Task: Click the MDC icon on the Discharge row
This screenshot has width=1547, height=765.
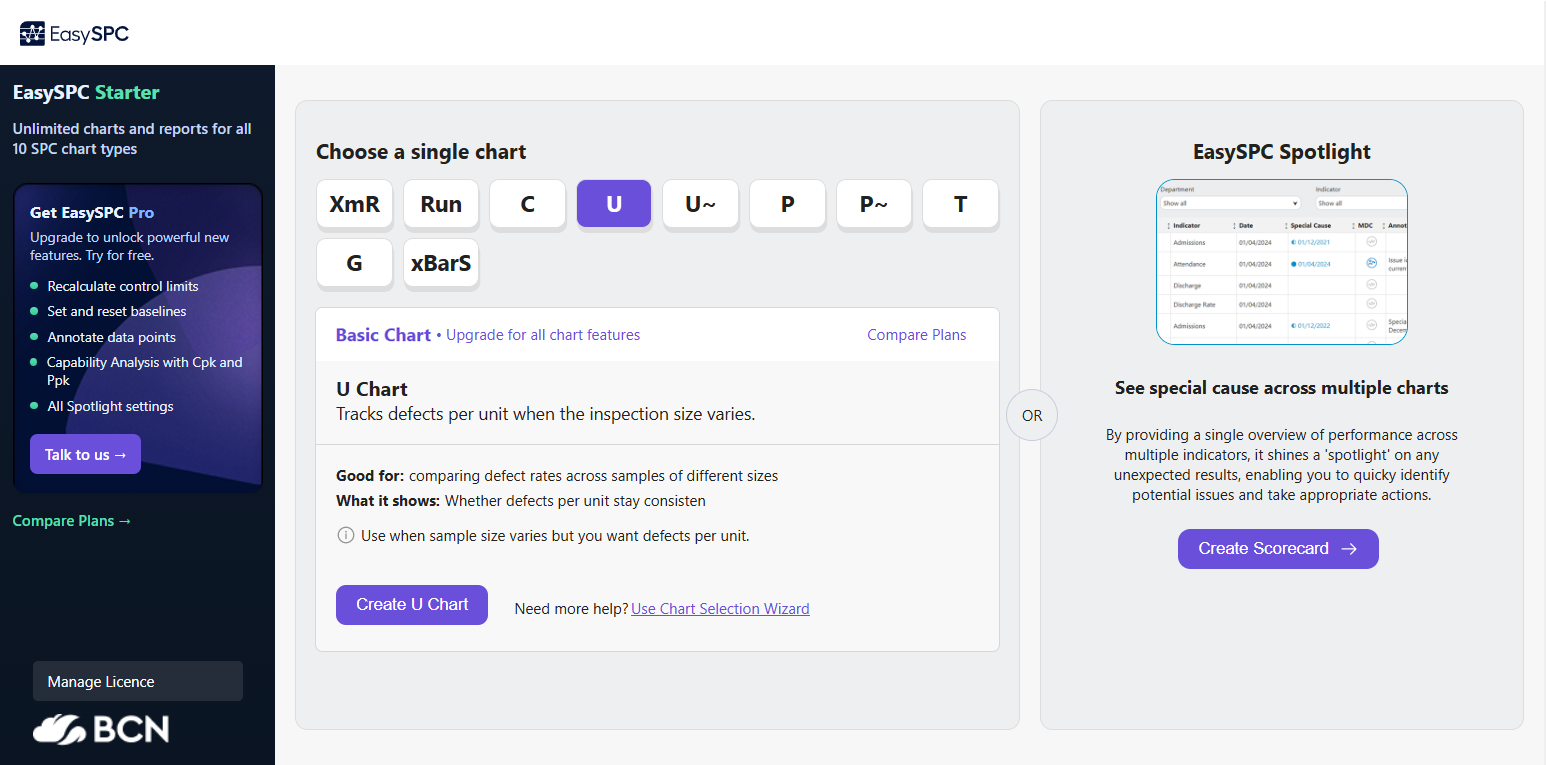Action: pos(1370,286)
